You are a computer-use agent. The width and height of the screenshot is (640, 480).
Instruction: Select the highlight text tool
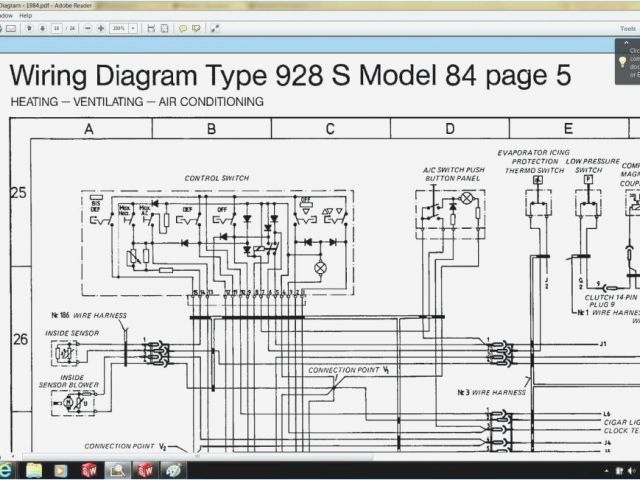pos(196,29)
